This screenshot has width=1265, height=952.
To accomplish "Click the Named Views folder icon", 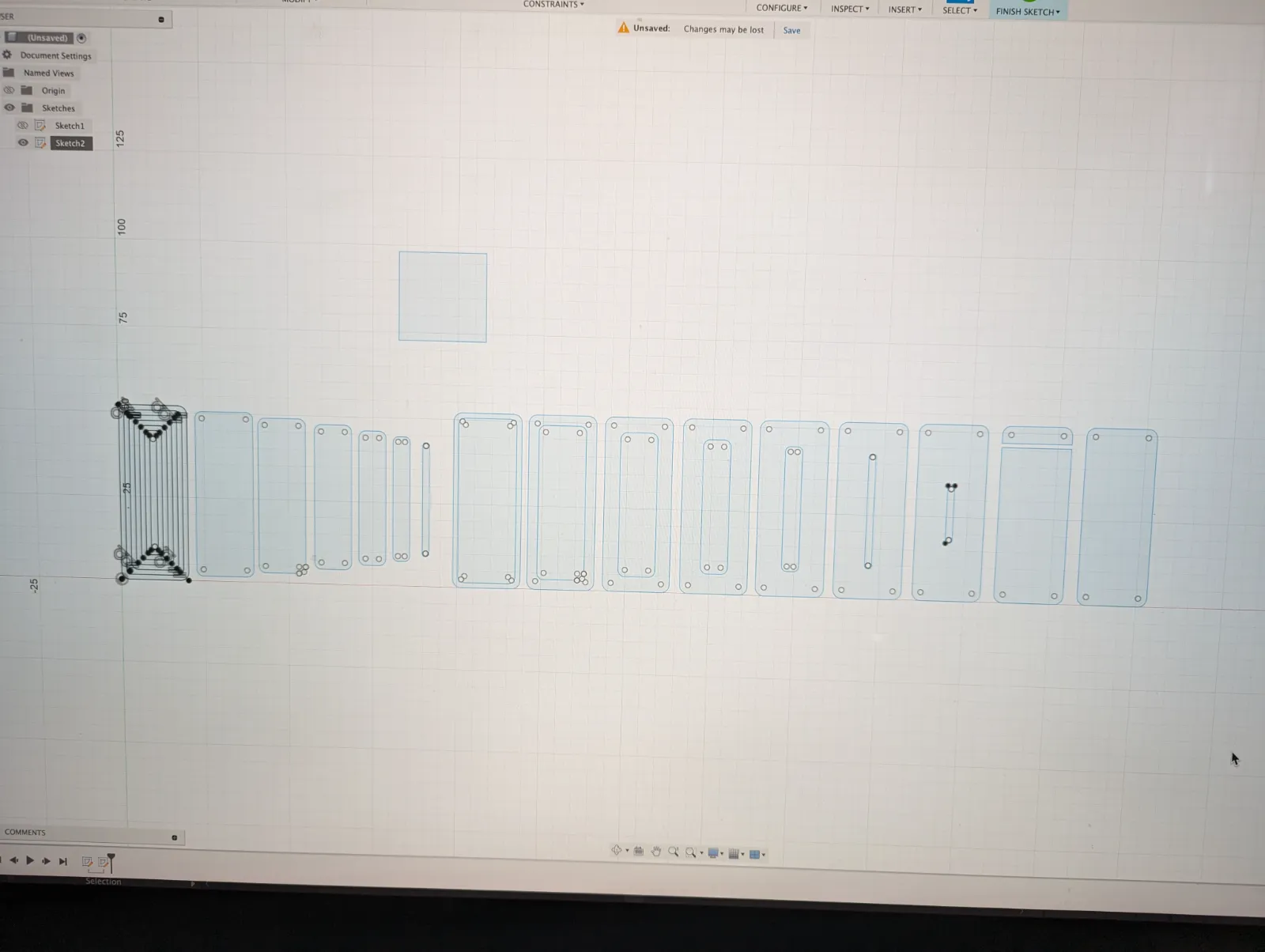I will pos(9,72).
